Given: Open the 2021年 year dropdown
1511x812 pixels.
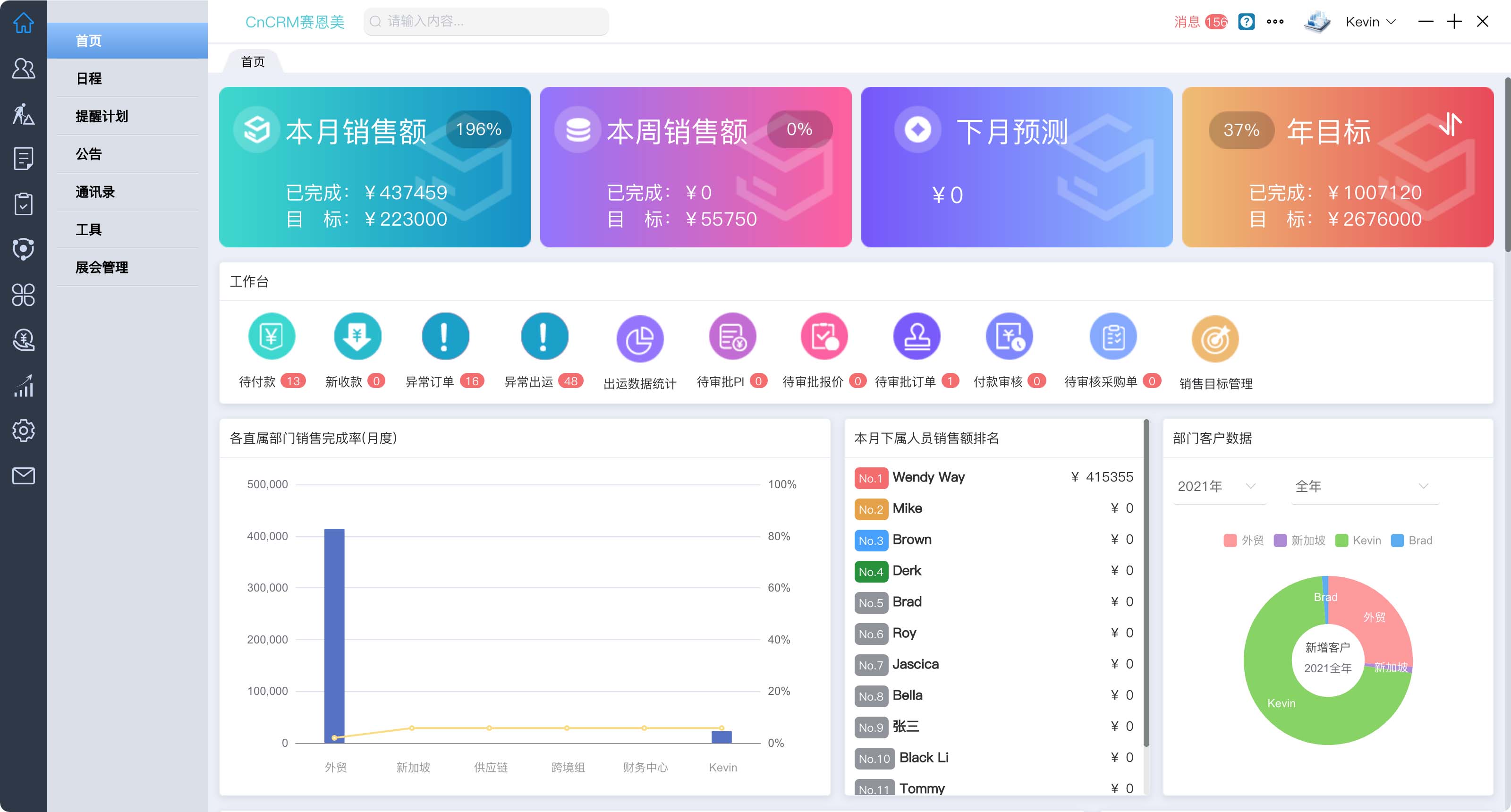Looking at the screenshot, I should [x=1218, y=485].
